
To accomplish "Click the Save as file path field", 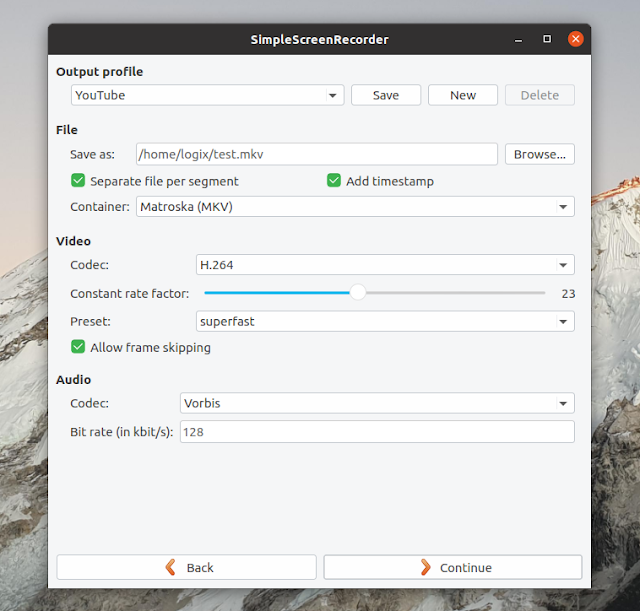I will 316,154.
